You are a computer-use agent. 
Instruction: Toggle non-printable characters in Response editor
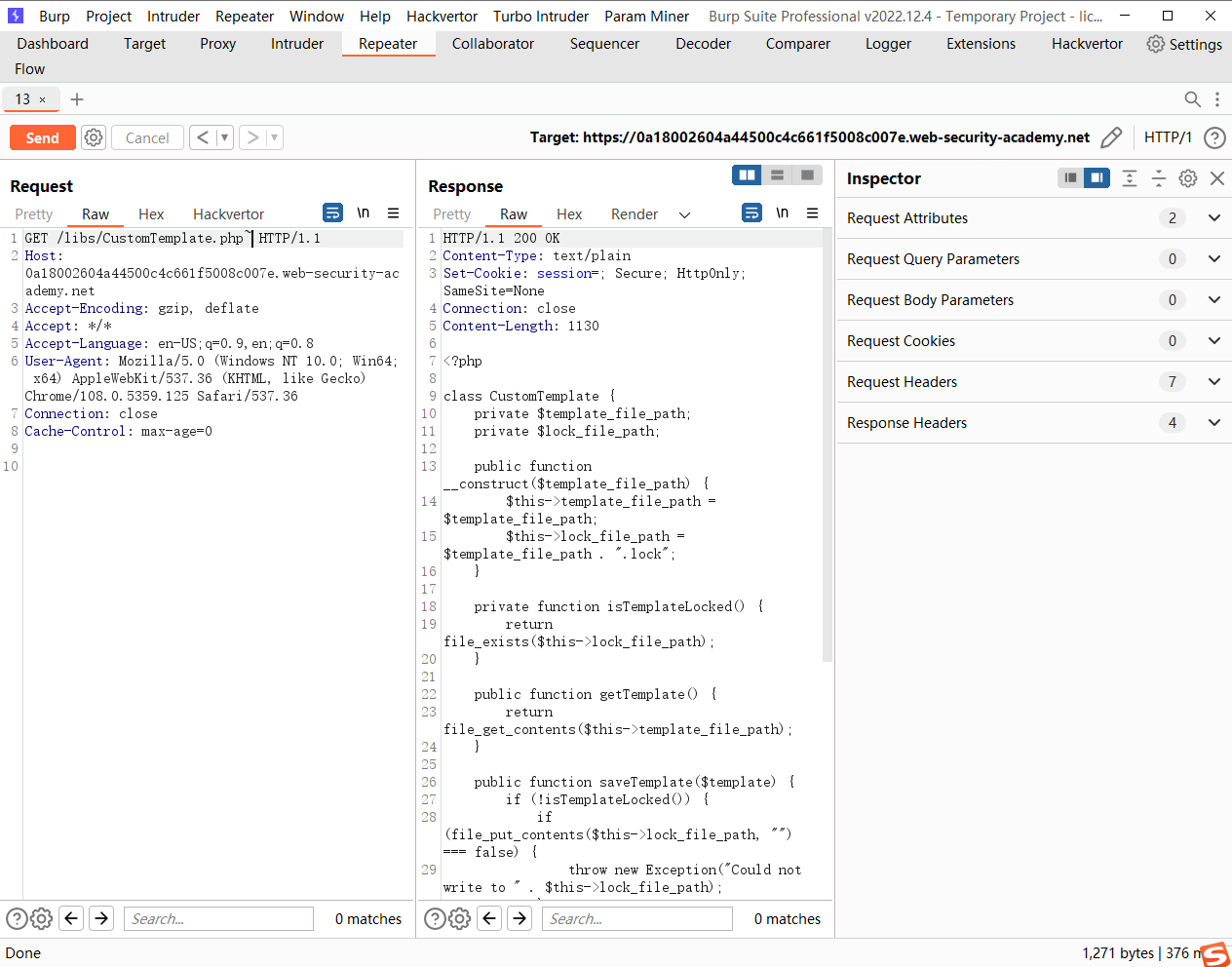tap(782, 213)
